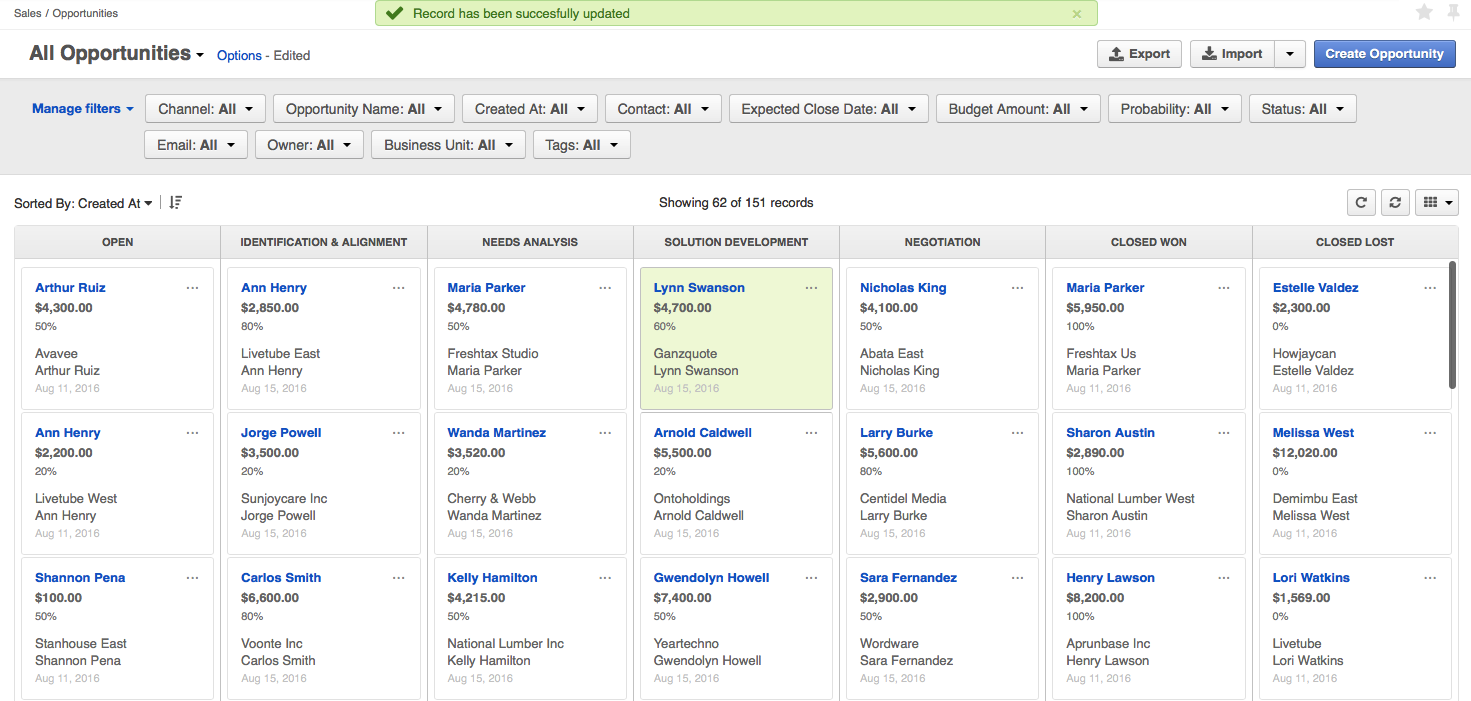The image size is (1471, 701).
Task: Open Lynn Swanson card ellipsis menu
Action: click(x=811, y=288)
